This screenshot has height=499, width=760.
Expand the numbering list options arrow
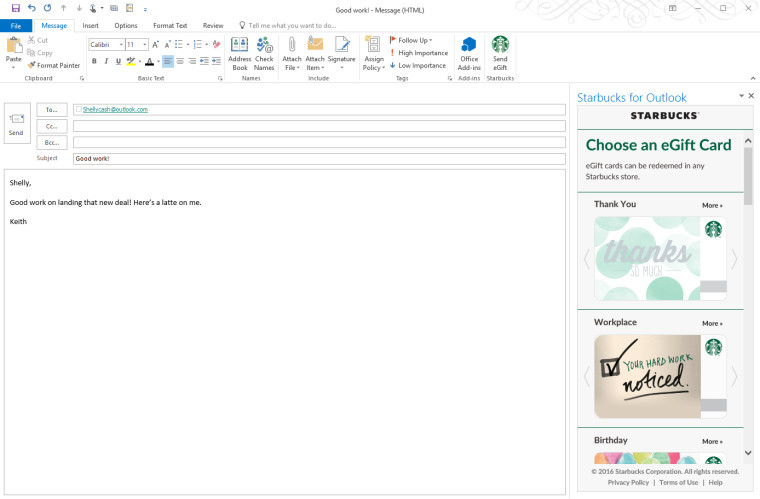coord(206,45)
